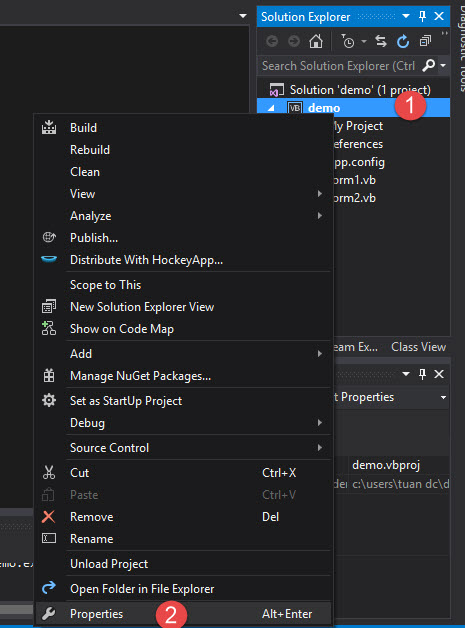Open the Pending Changes Filter dropdown arrow

364,41
